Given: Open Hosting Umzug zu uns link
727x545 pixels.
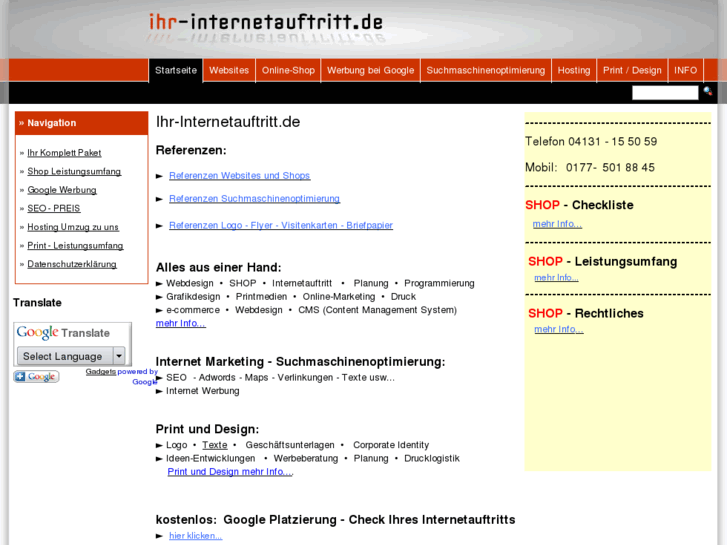Looking at the screenshot, I should (x=73, y=227).
